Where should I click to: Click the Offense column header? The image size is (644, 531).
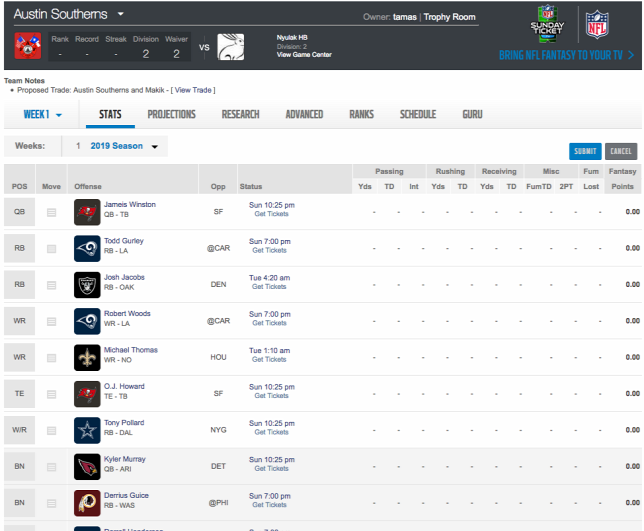pyautogui.click(x=88, y=186)
